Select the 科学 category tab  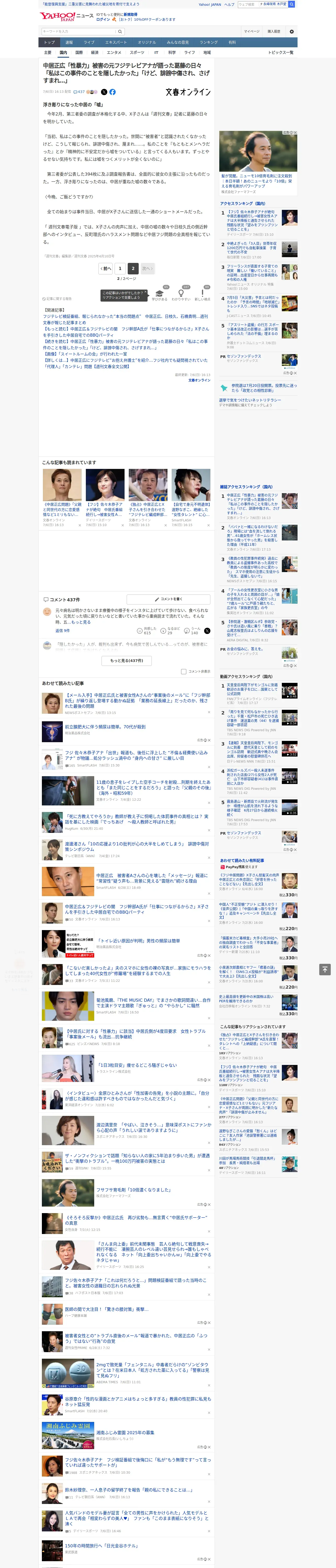(x=172, y=52)
